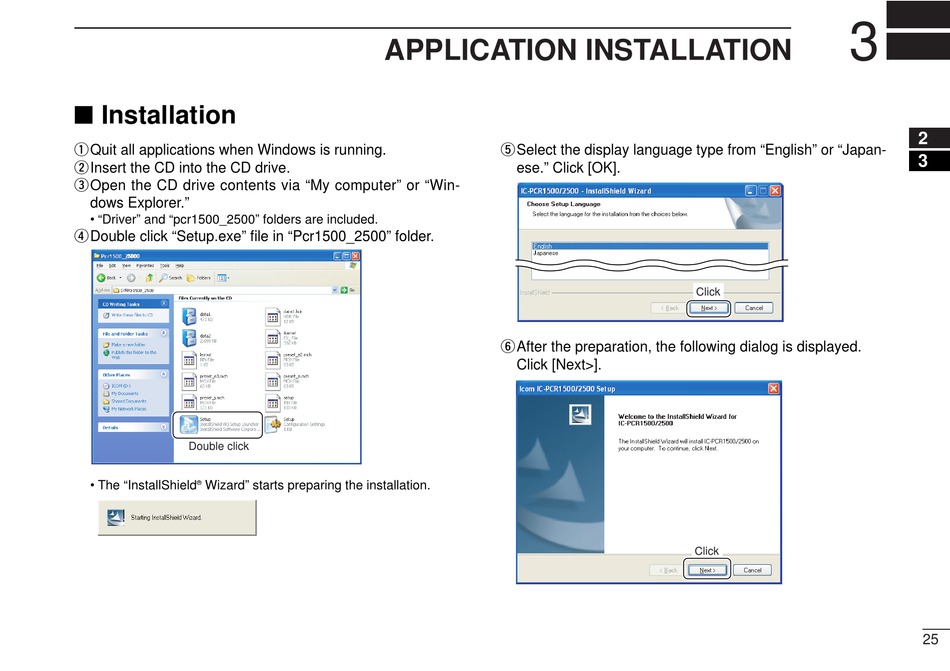Click Back in Choose Setup Language wizard
Screen dimensions: 950x671
(670, 308)
